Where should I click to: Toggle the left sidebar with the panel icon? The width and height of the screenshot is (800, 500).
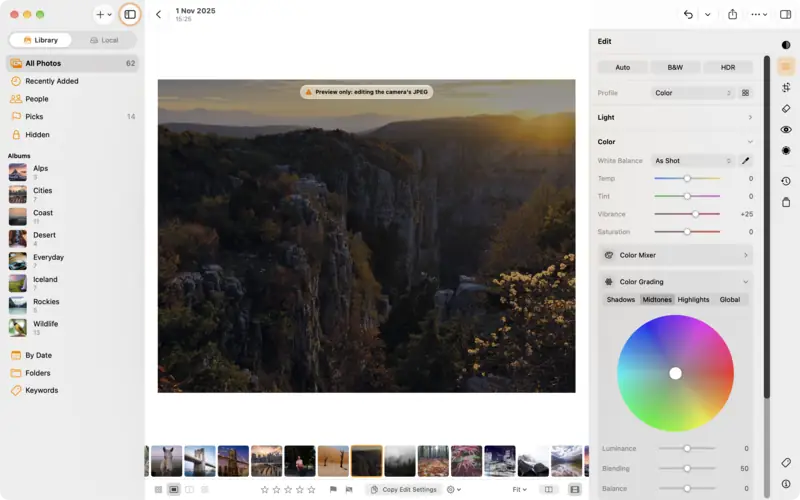130,14
